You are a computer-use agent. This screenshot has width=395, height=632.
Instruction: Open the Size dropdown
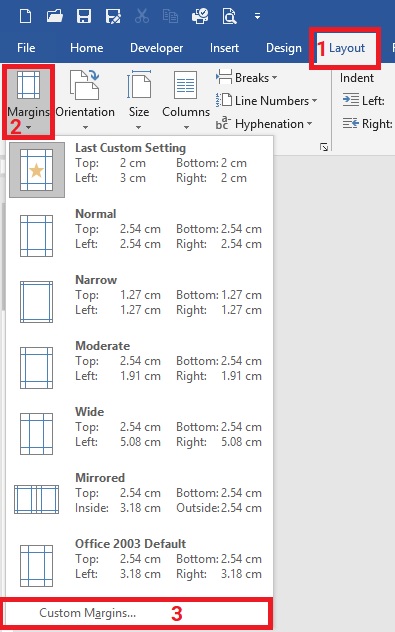pos(139,100)
